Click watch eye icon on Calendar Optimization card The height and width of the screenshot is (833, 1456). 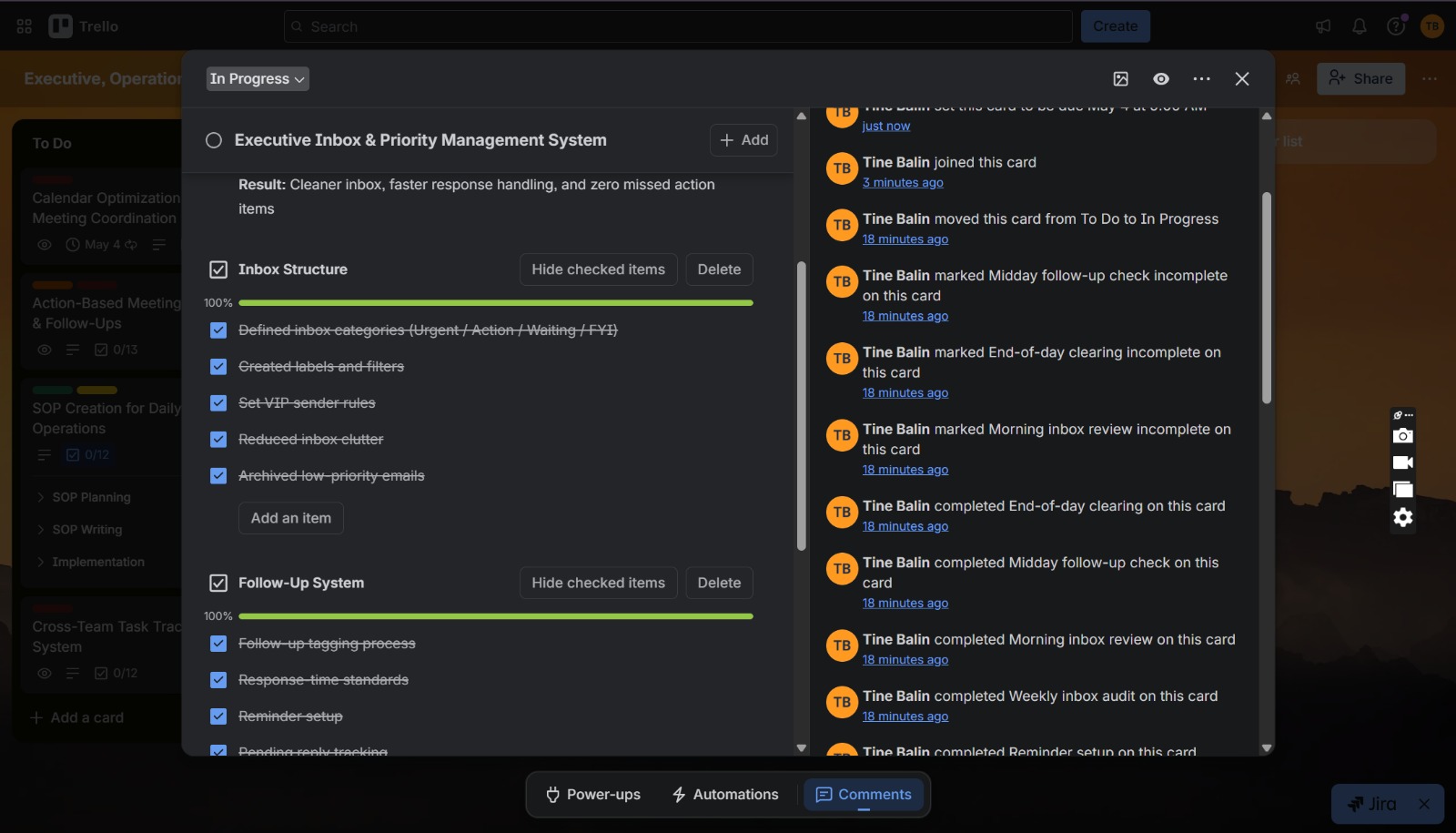[x=44, y=244]
